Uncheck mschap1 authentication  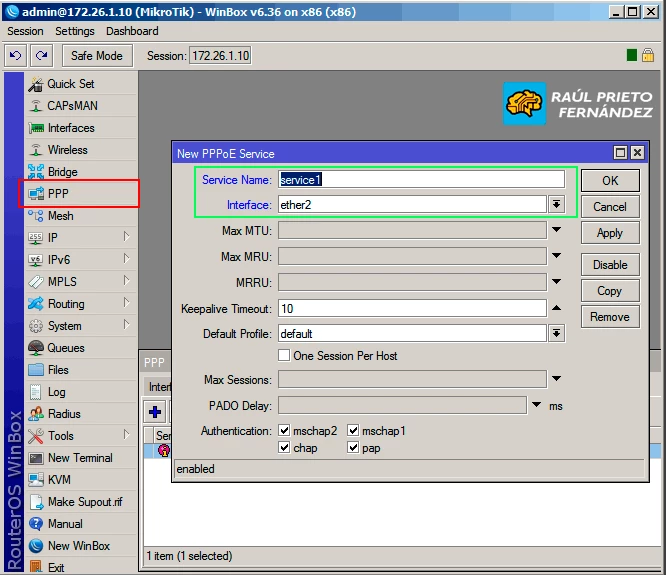[353, 431]
